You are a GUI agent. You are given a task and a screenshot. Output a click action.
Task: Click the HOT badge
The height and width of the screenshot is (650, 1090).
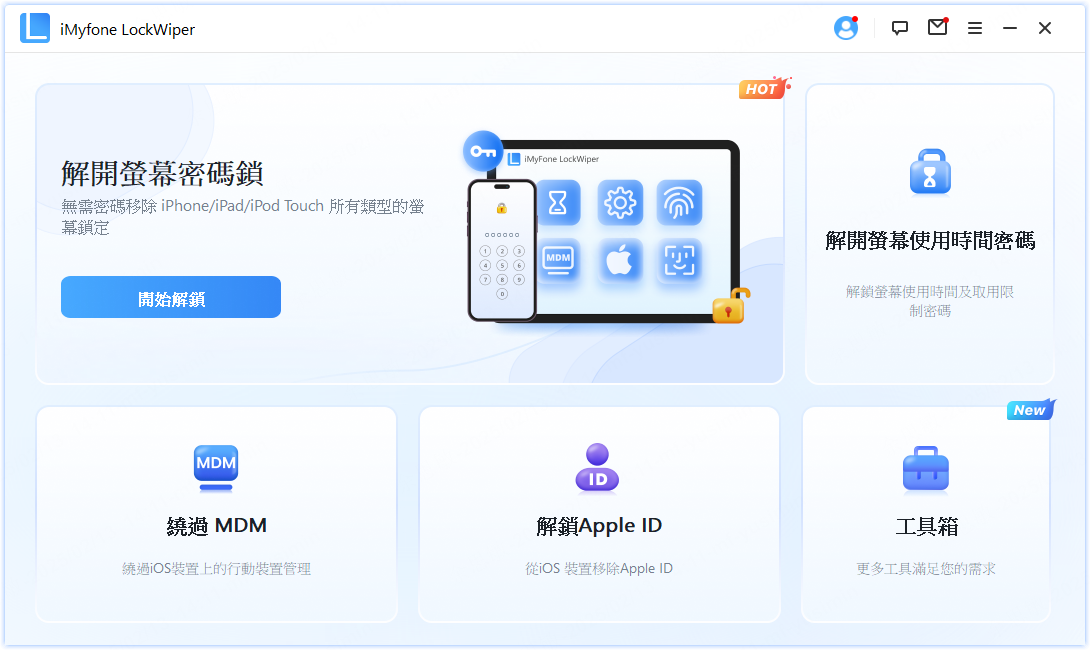tap(763, 88)
